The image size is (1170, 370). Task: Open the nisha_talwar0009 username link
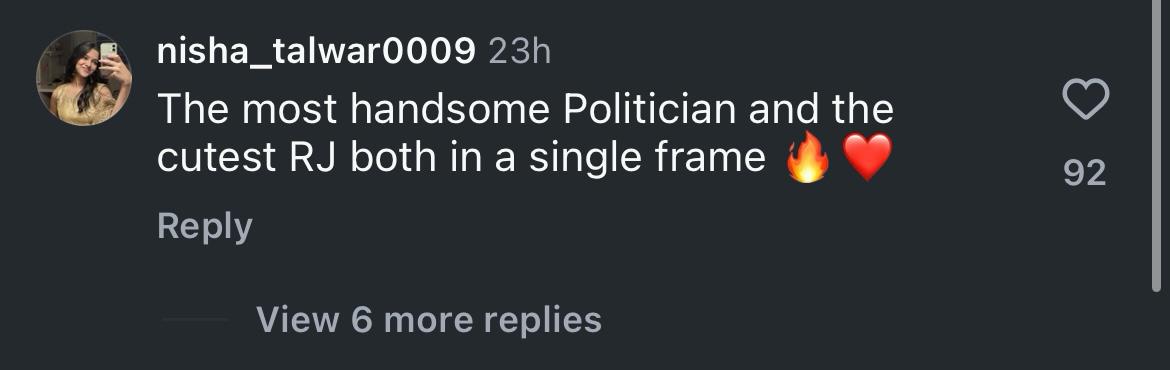click(316, 52)
